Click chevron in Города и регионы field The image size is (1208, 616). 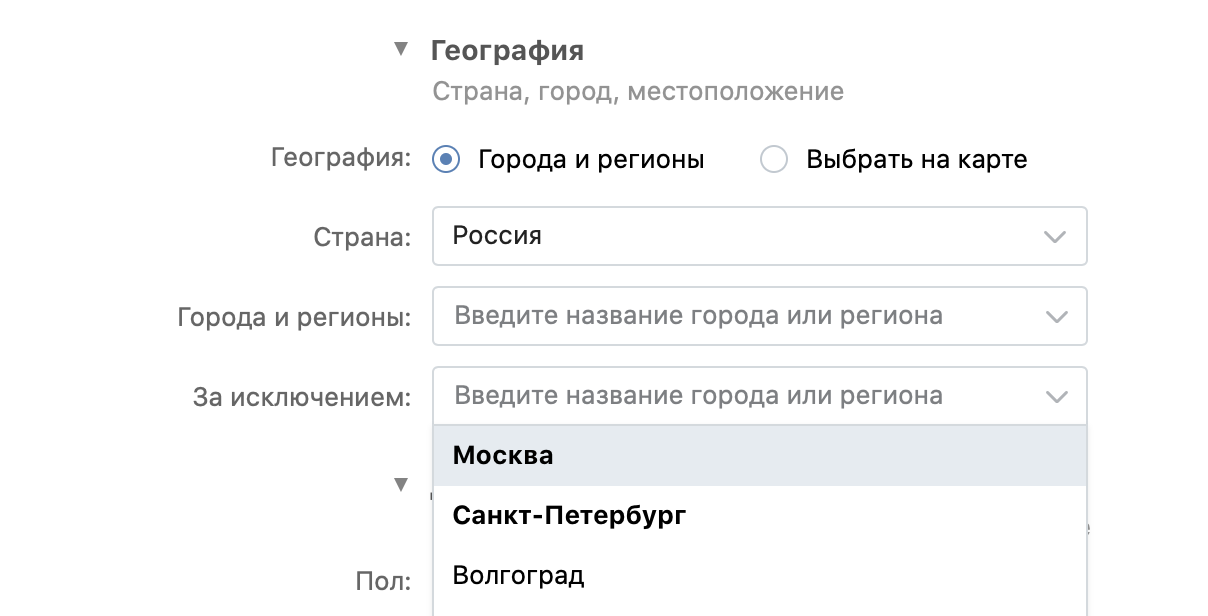(1055, 317)
